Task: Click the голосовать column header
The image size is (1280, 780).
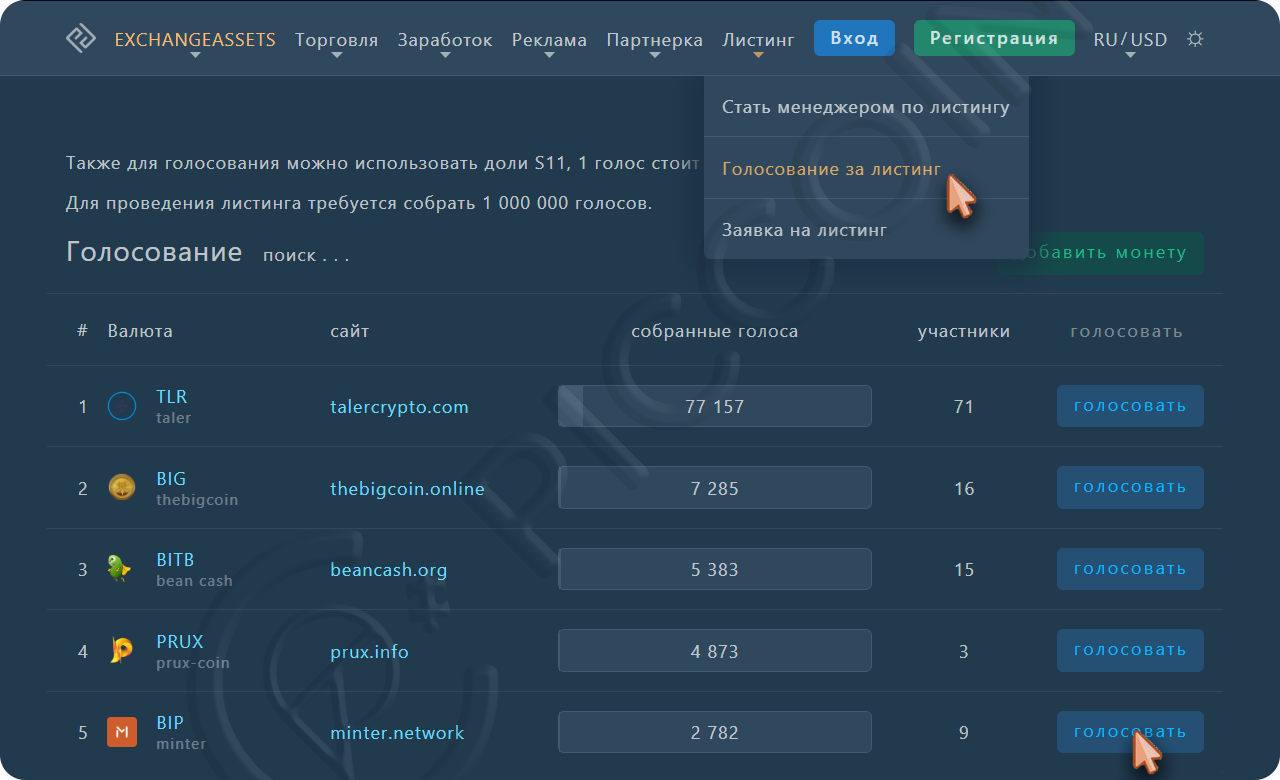Action: coord(1126,331)
